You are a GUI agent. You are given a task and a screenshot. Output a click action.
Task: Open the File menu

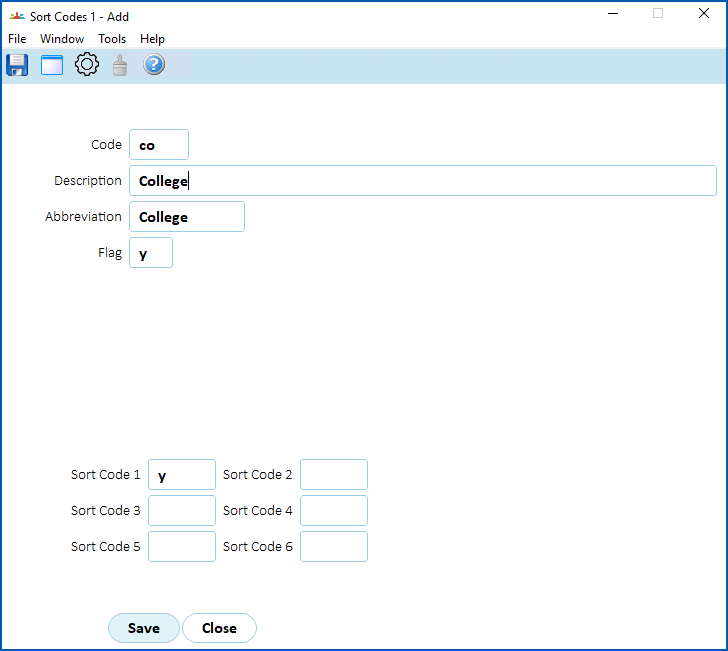(17, 39)
